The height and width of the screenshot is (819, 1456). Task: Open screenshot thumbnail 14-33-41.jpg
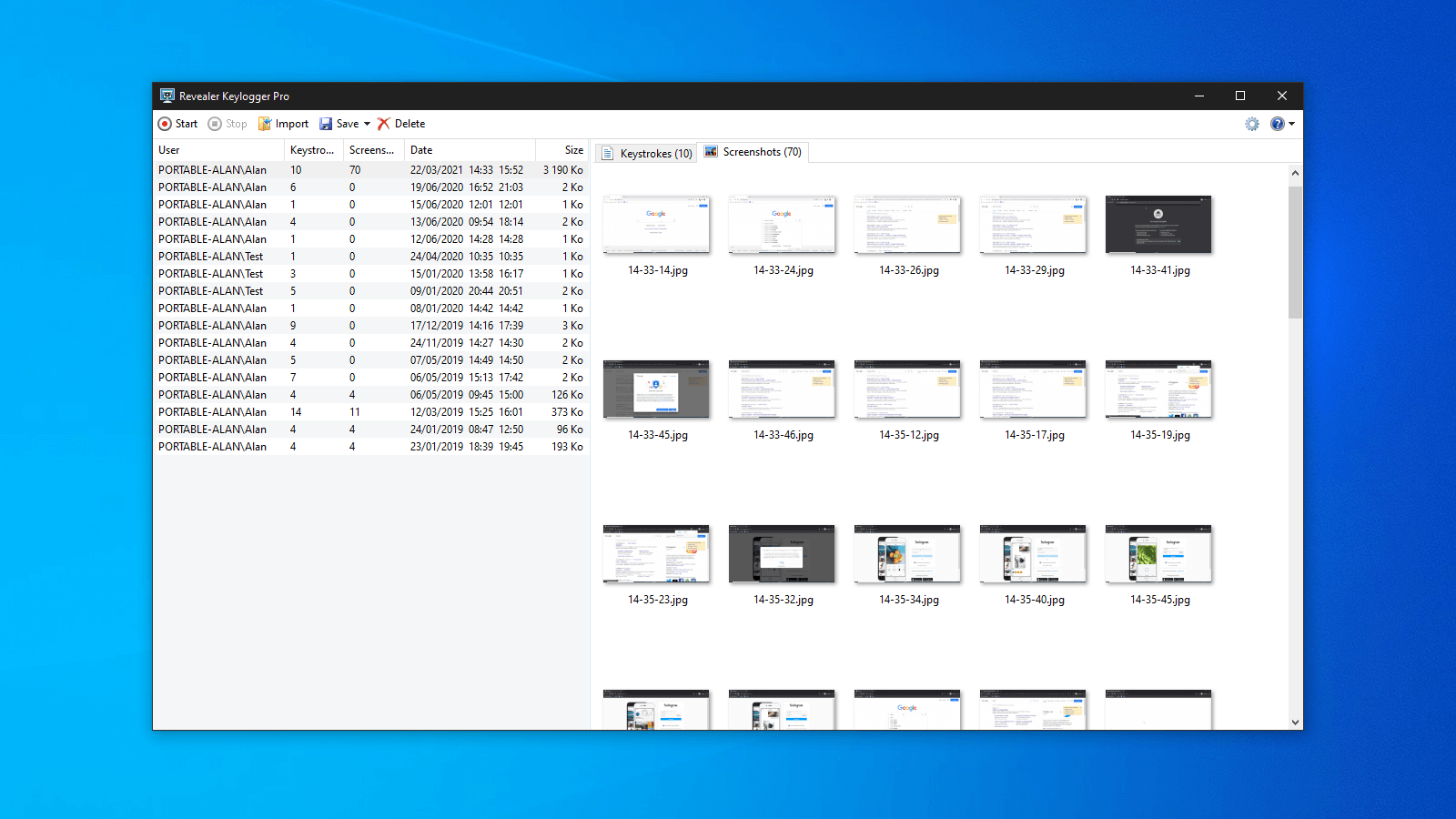1158,225
